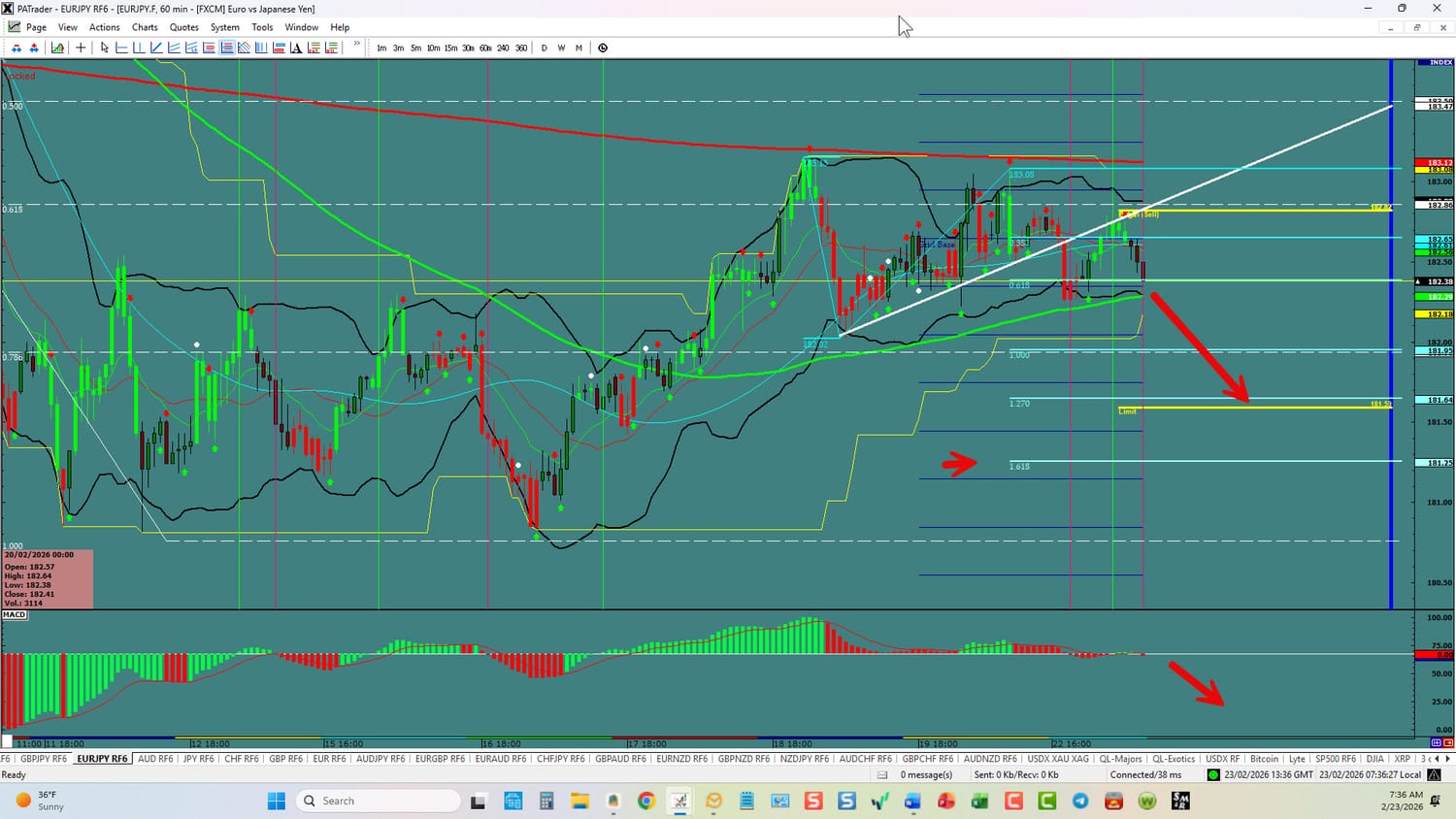
Task: Click the Windows taskbar Search box
Action: [379, 801]
